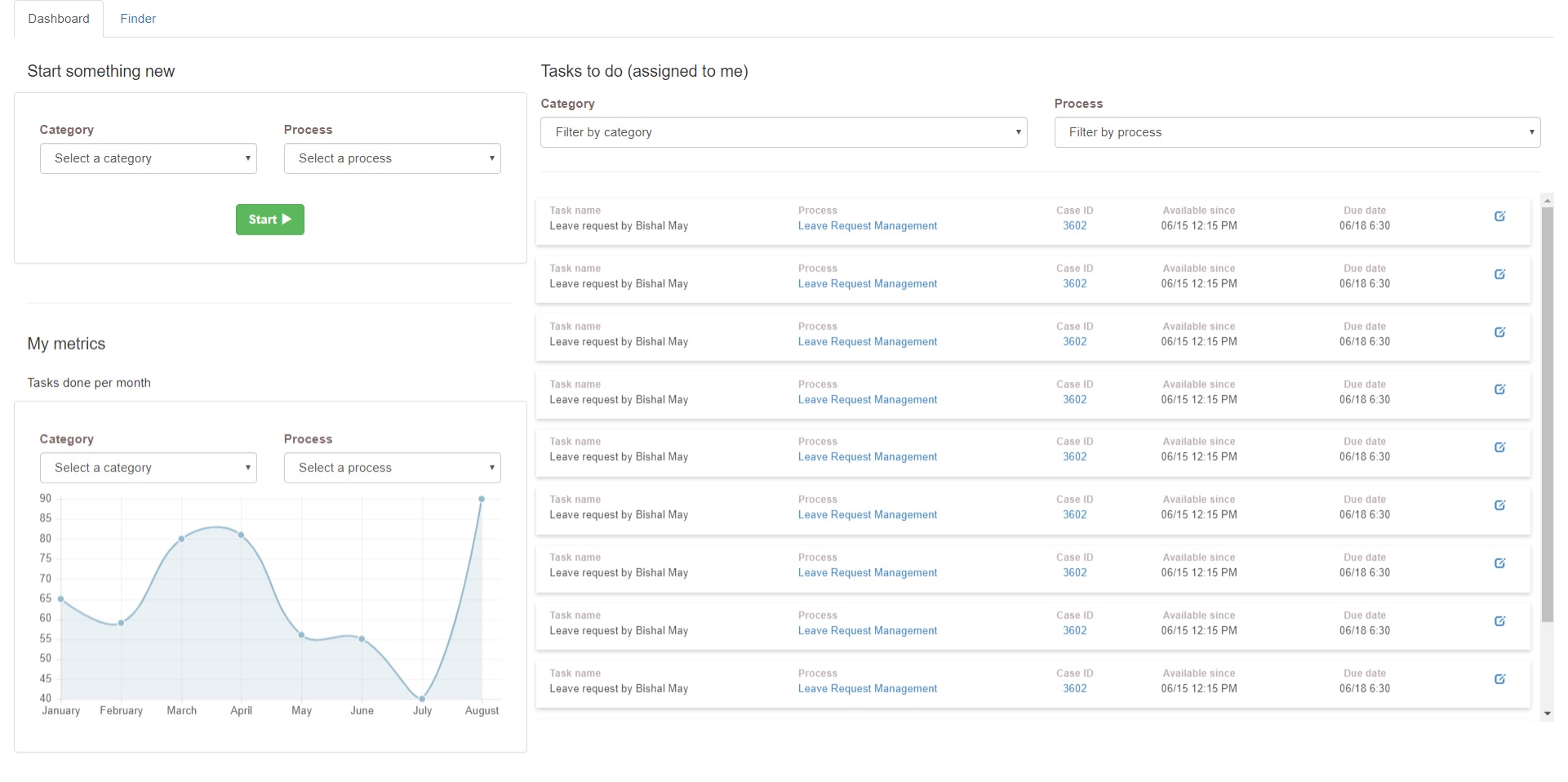Expand the Filter by category dropdown
The width and height of the screenshot is (1568, 782).
(x=783, y=132)
